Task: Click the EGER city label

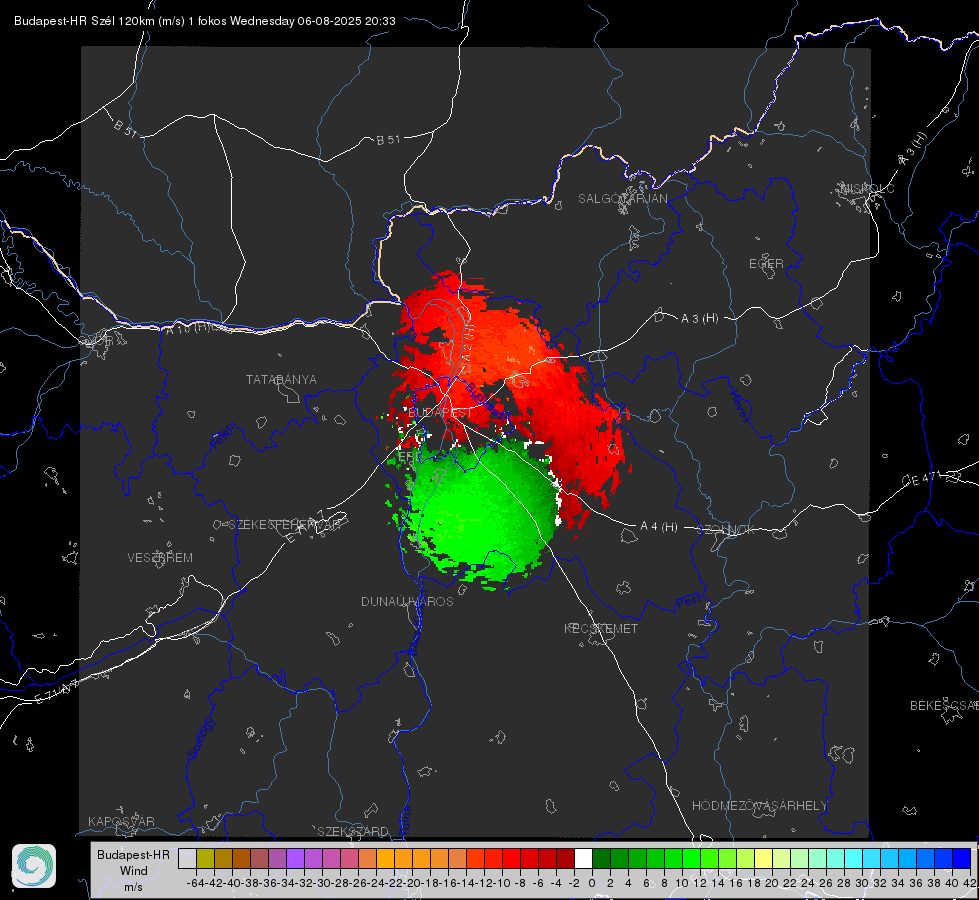Action: tap(766, 264)
